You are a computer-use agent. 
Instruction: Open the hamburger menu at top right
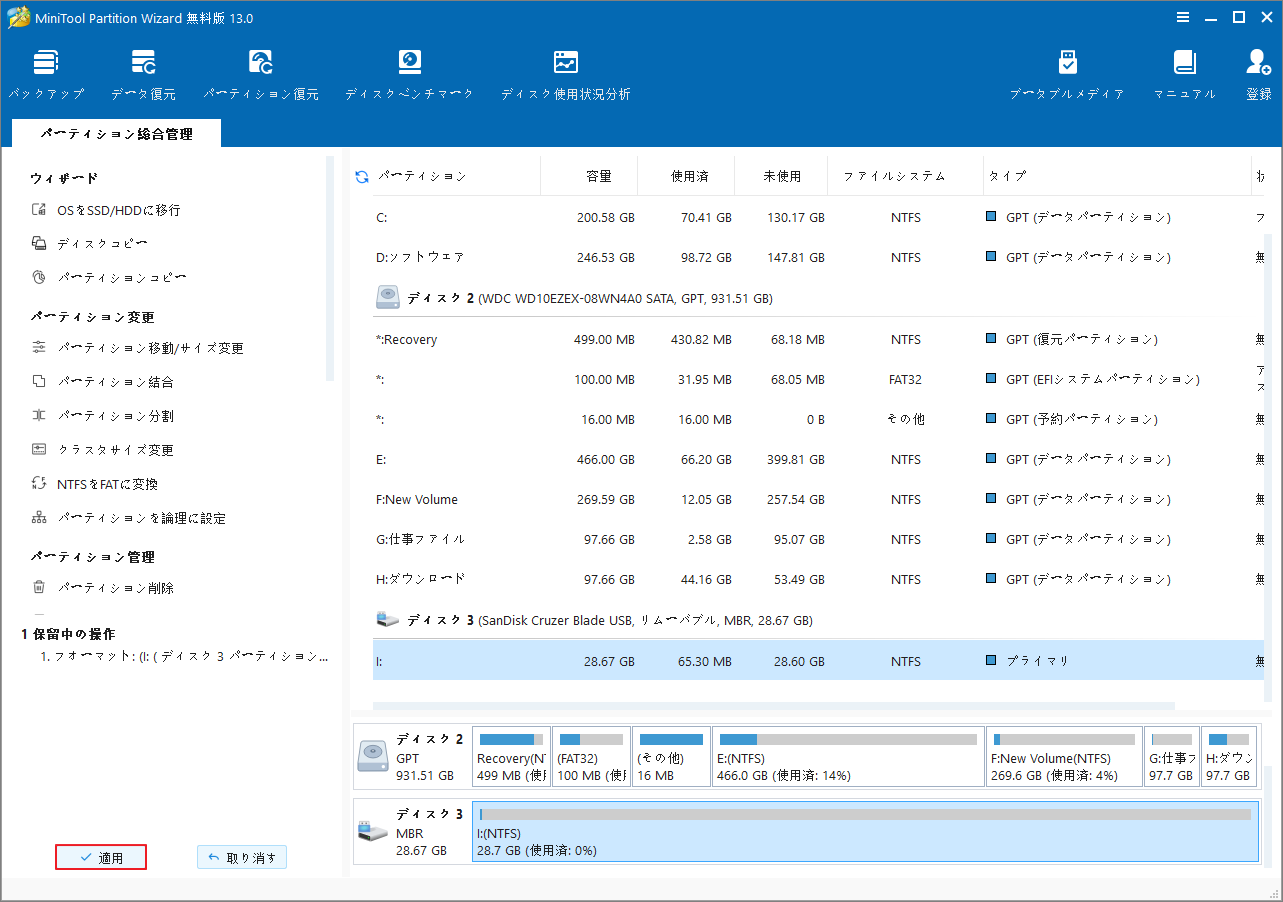tap(1183, 17)
